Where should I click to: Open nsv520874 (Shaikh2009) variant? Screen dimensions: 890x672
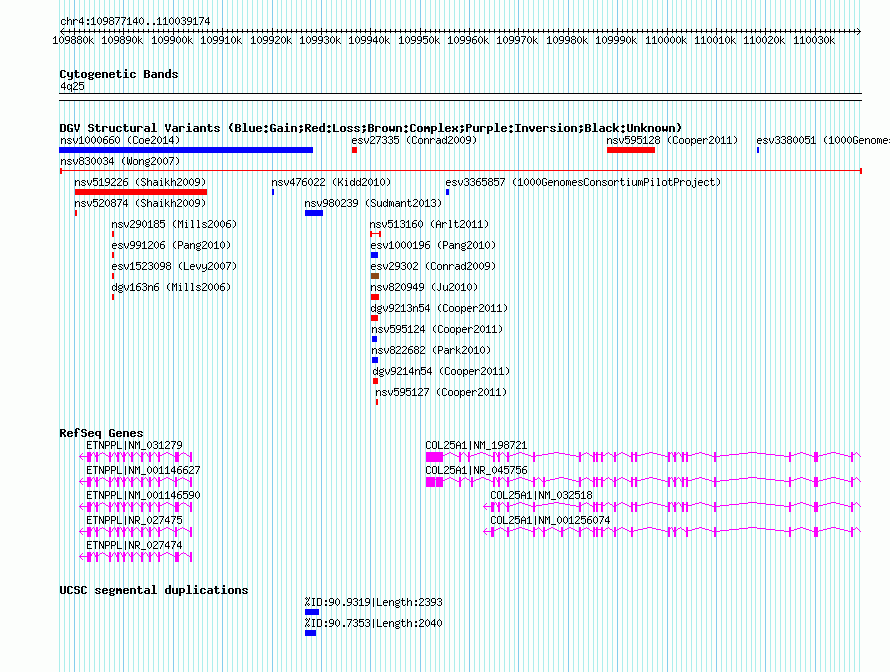click(x=140, y=203)
